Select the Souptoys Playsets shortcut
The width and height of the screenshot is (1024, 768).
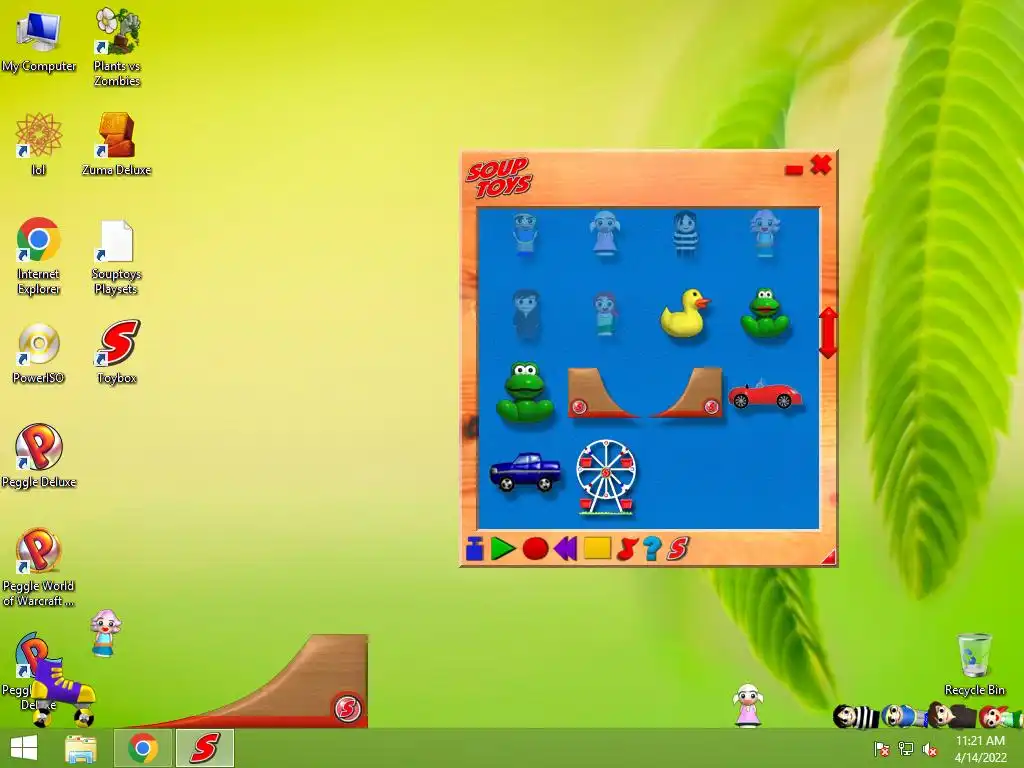(x=116, y=257)
